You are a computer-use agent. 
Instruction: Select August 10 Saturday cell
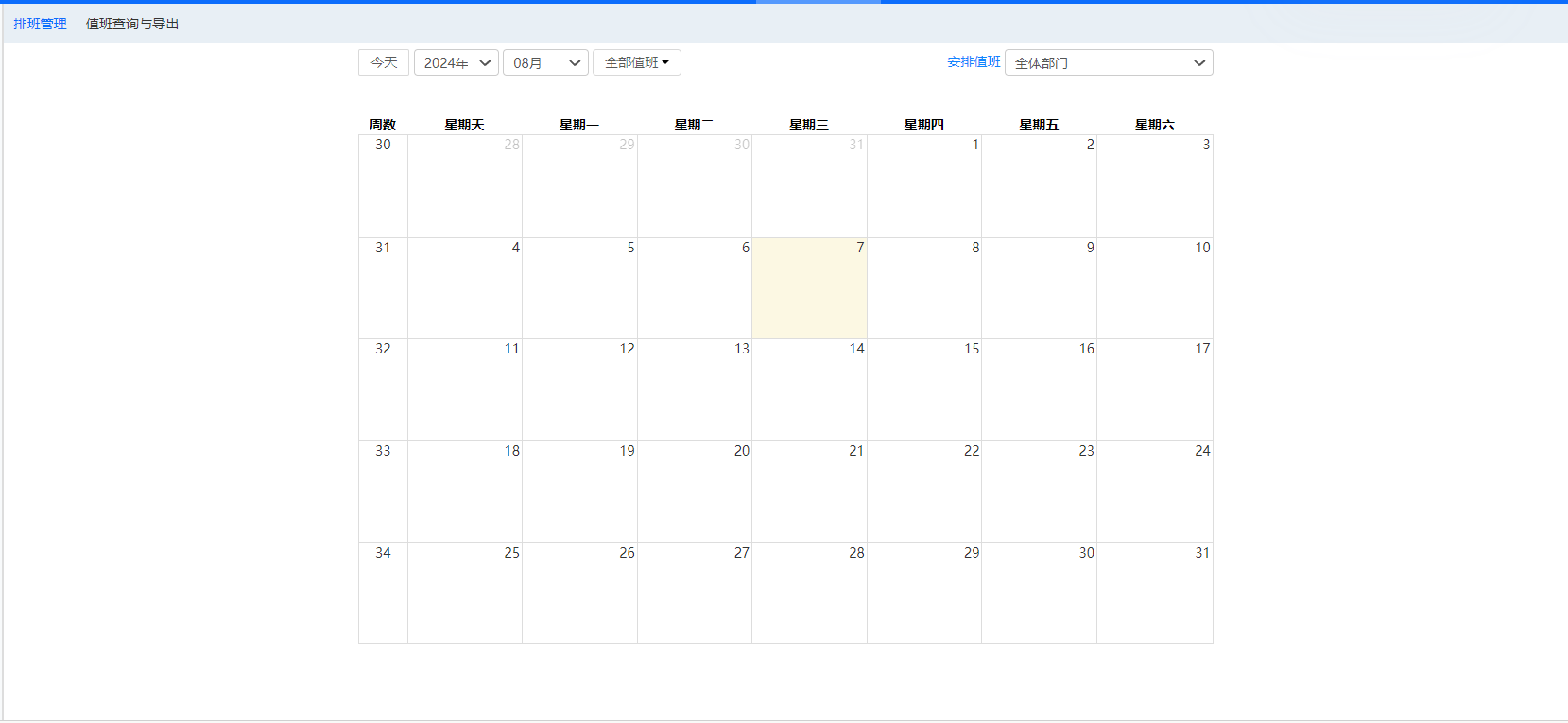point(1154,288)
